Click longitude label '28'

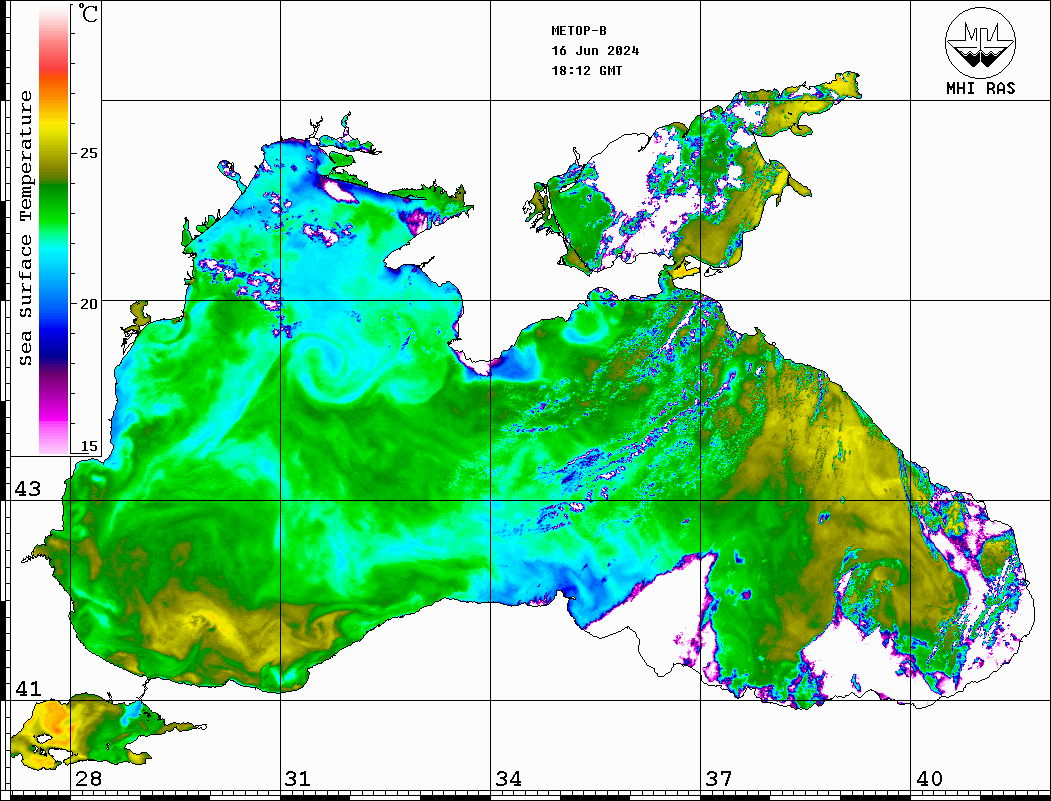[88, 779]
